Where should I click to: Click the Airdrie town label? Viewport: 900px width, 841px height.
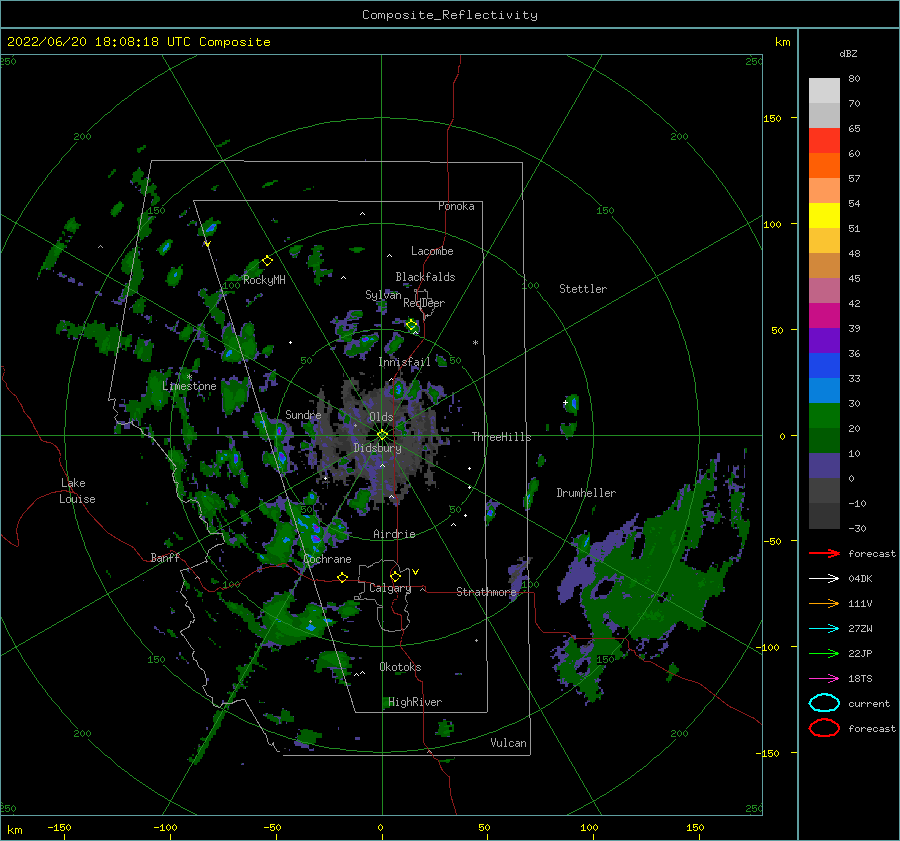(394, 534)
